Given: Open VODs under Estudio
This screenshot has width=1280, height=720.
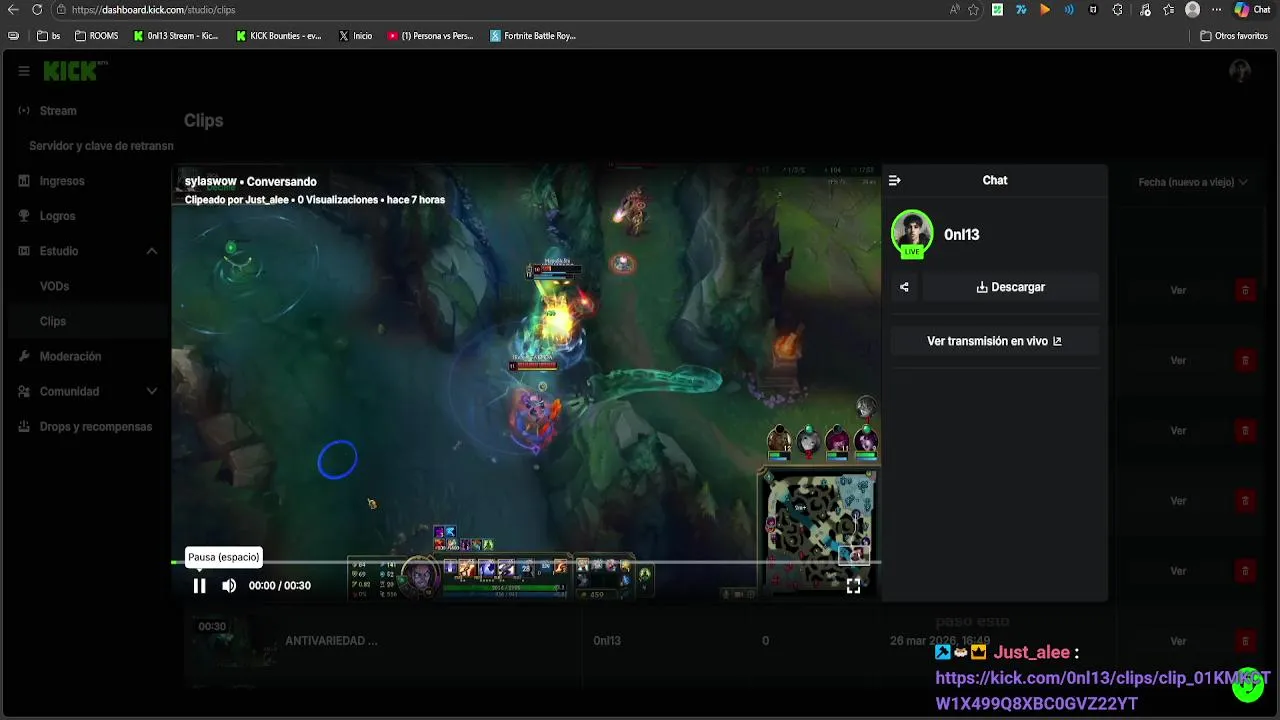Looking at the screenshot, I should [54, 286].
